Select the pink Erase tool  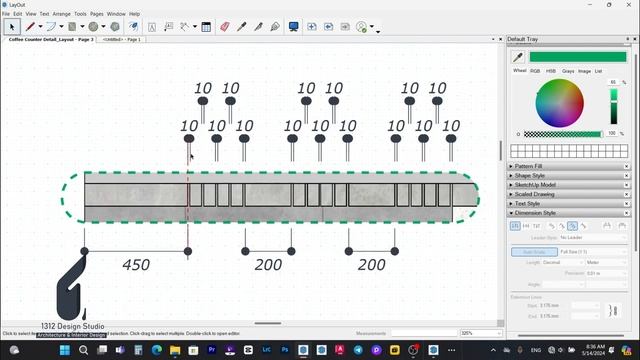(224, 27)
